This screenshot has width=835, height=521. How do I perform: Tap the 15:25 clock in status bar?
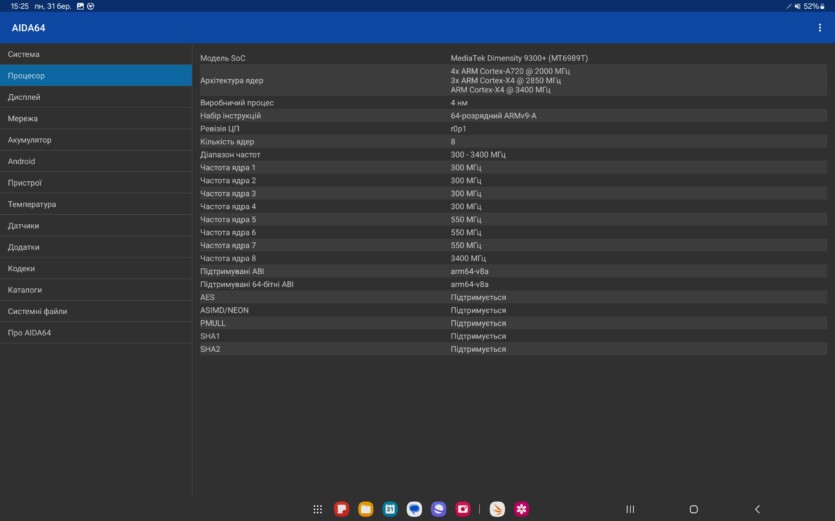coord(20,6)
